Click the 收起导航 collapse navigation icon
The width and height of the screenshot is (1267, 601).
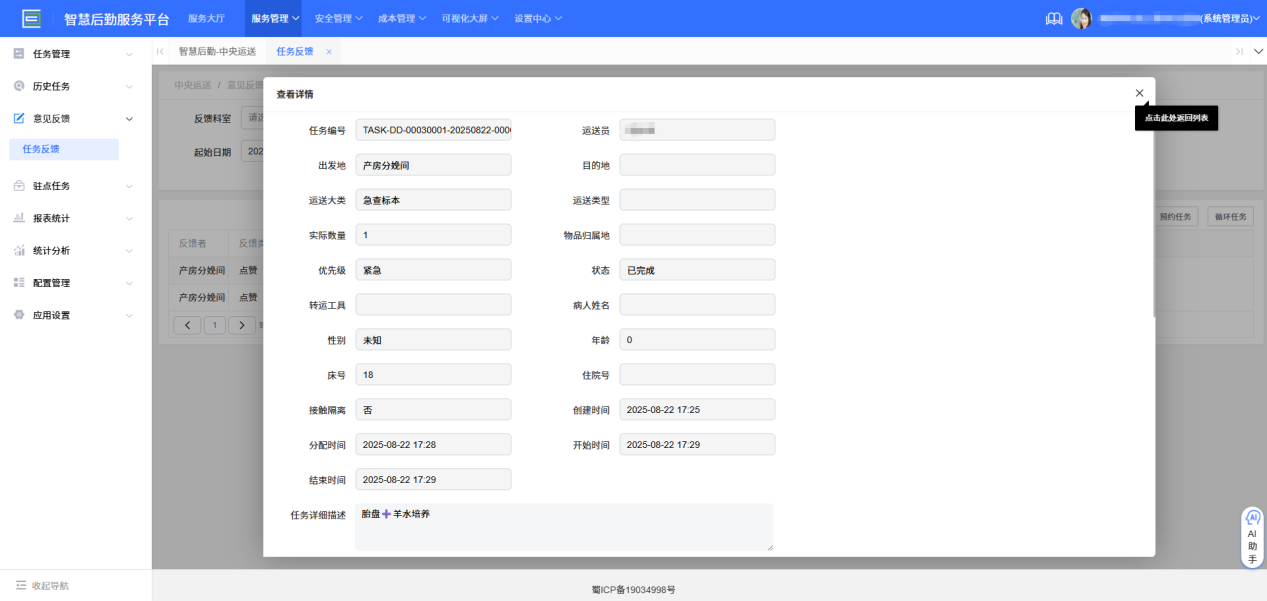21,585
